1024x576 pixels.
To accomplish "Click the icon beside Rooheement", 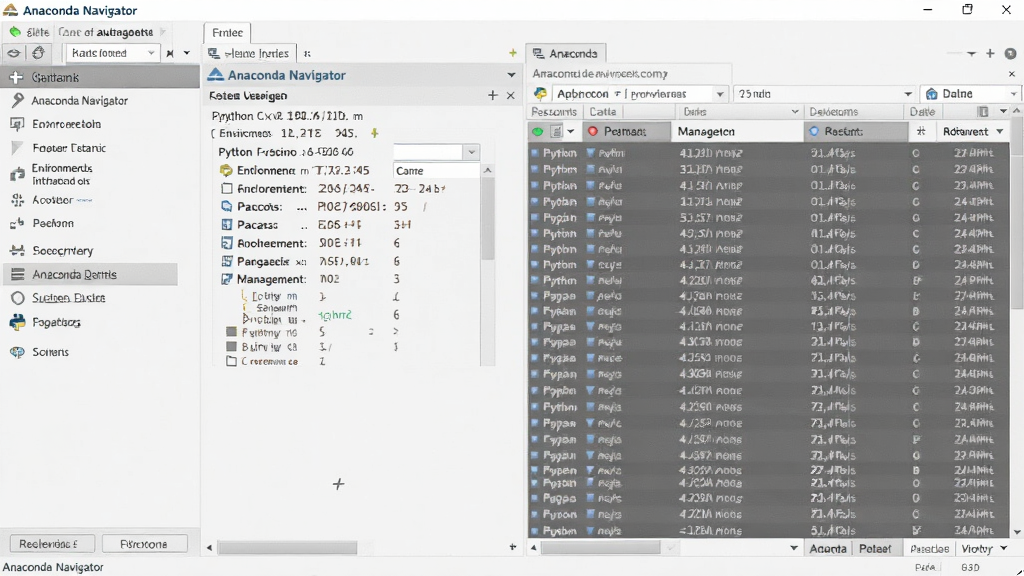I will [x=227, y=243].
